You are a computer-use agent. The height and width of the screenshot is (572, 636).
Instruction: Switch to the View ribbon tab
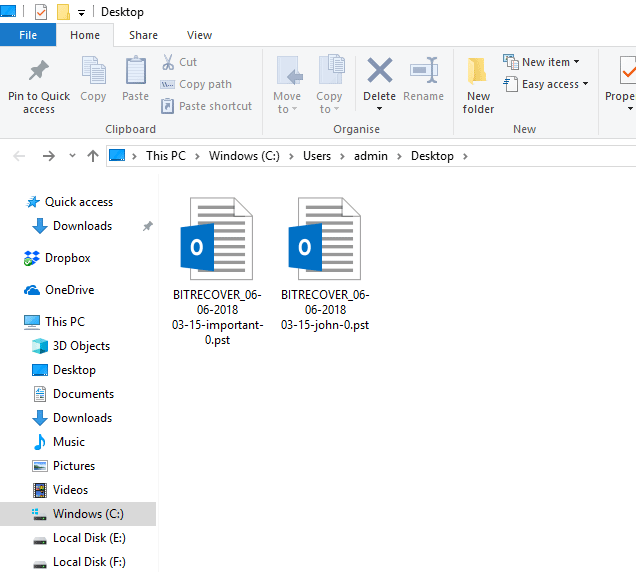click(x=199, y=35)
